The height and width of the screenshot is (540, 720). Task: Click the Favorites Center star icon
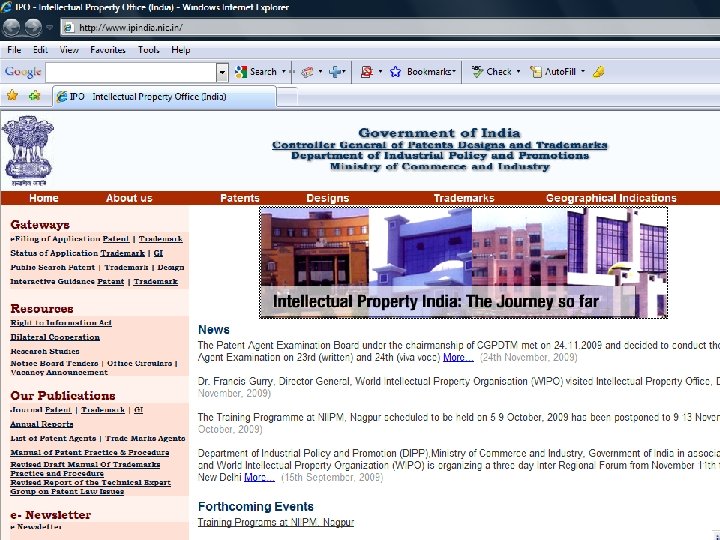click(x=12, y=96)
